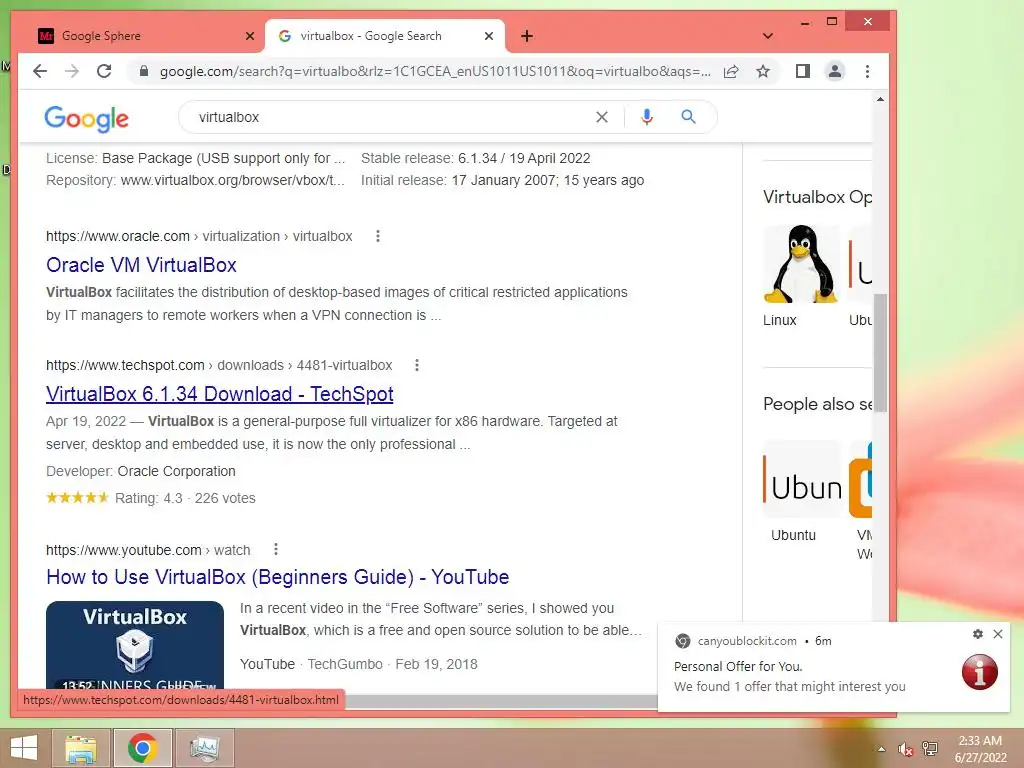Open the Chrome three-dot menu
The height and width of the screenshot is (768, 1024).
867,71
